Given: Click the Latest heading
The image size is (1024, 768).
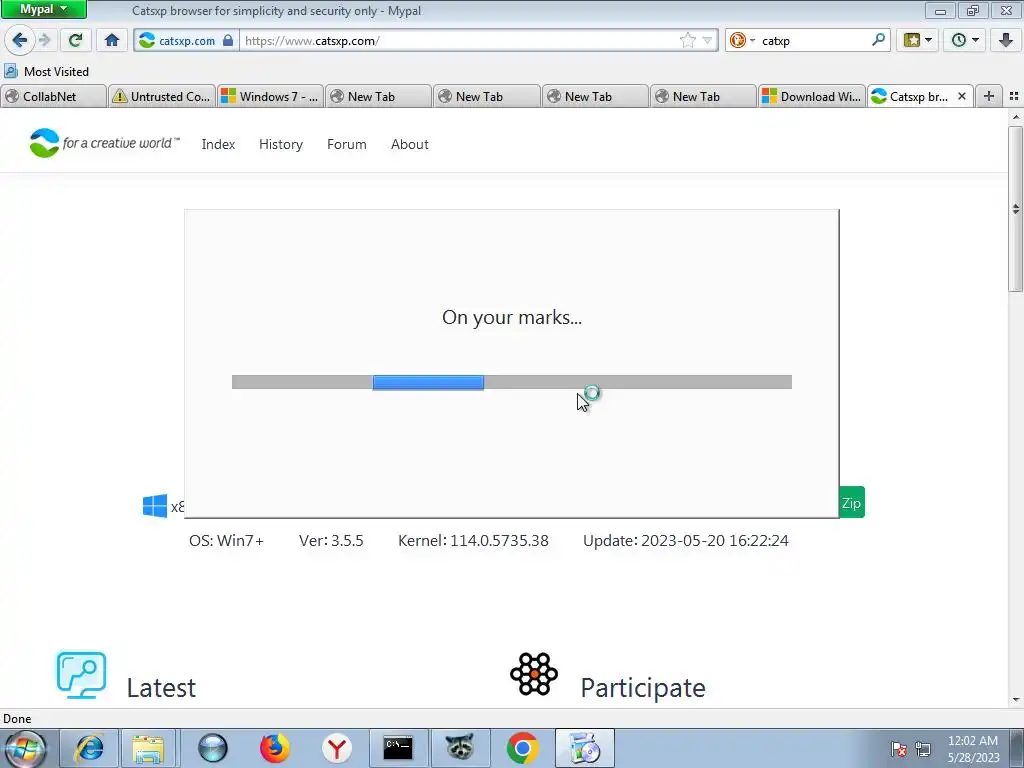Looking at the screenshot, I should (x=161, y=688).
